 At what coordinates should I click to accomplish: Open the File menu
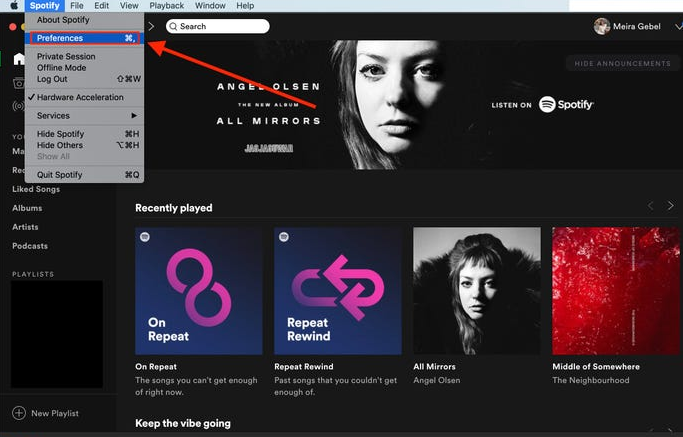pos(77,6)
